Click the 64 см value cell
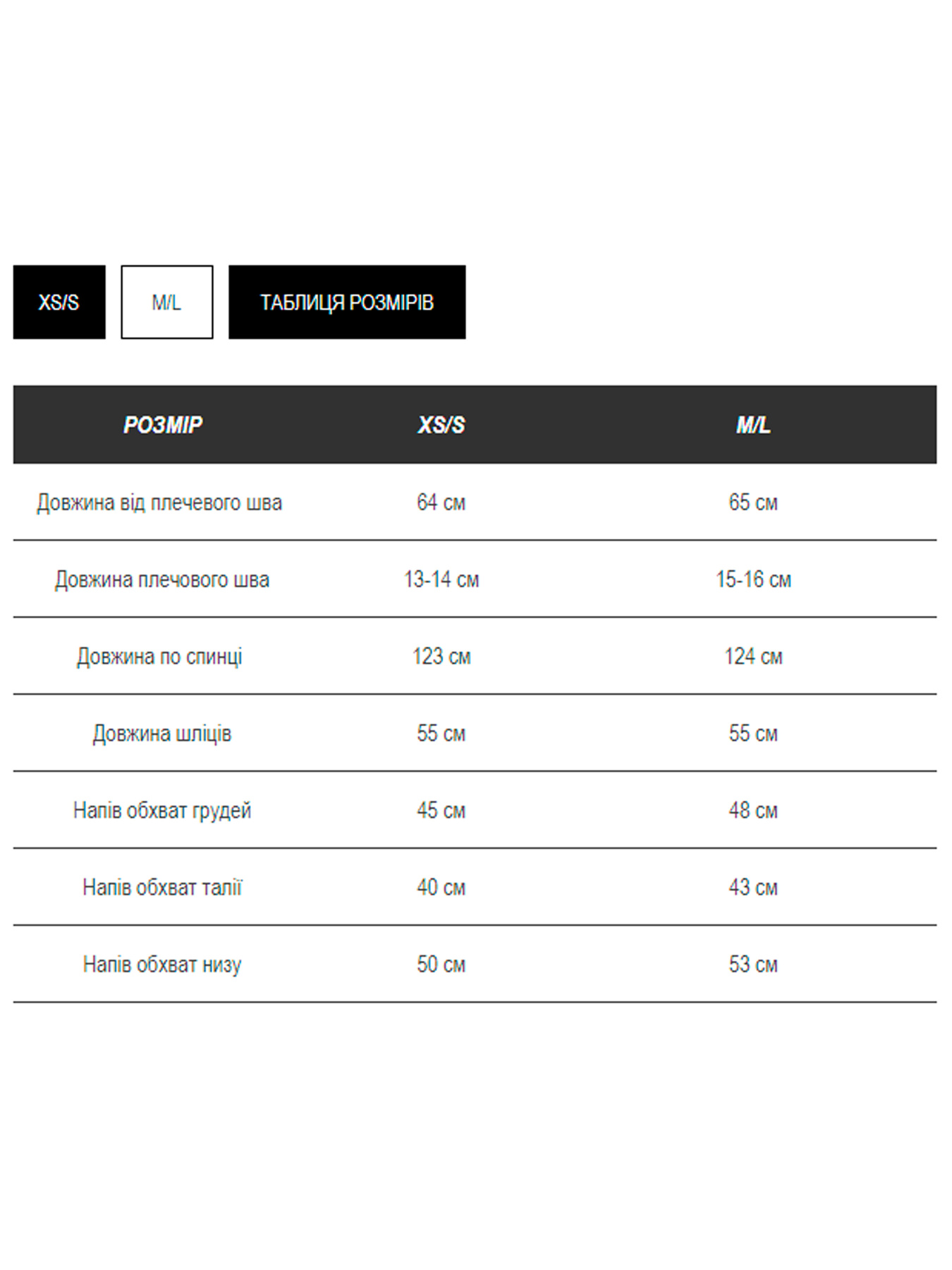The width and height of the screenshot is (952, 1270). tap(441, 502)
